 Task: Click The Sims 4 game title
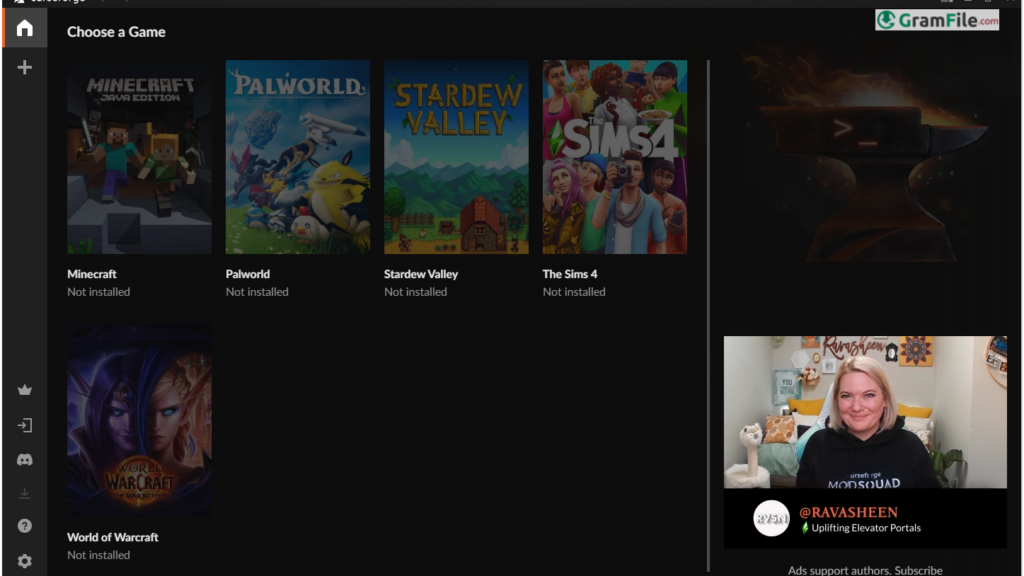pyautogui.click(x=570, y=274)
